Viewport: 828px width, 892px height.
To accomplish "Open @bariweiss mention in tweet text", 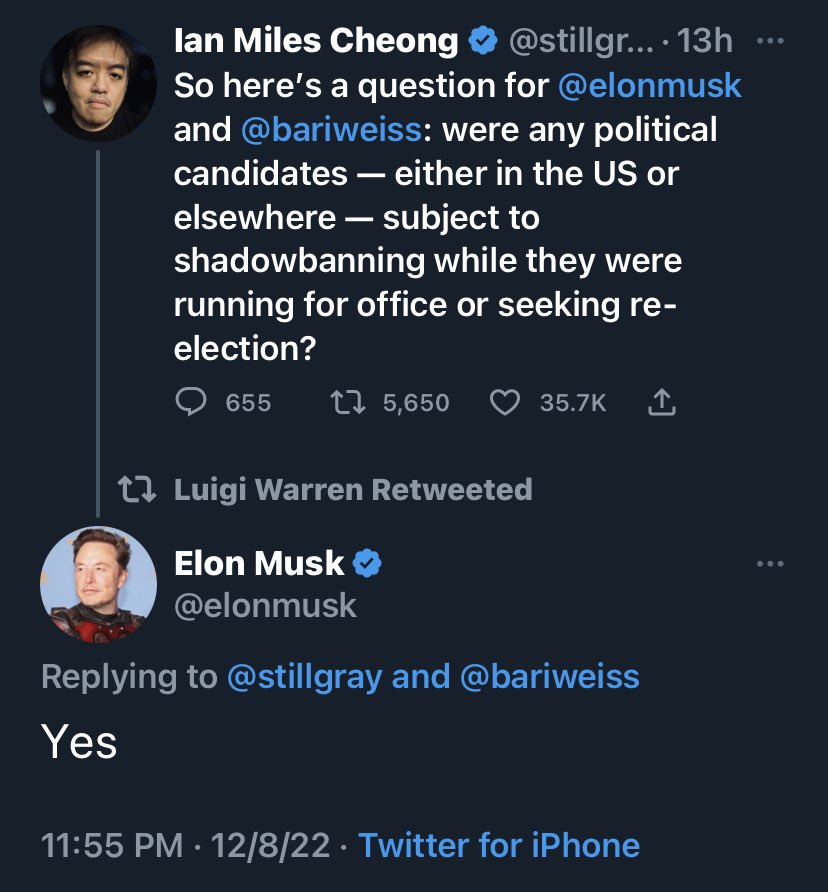I will click(331, 129).
